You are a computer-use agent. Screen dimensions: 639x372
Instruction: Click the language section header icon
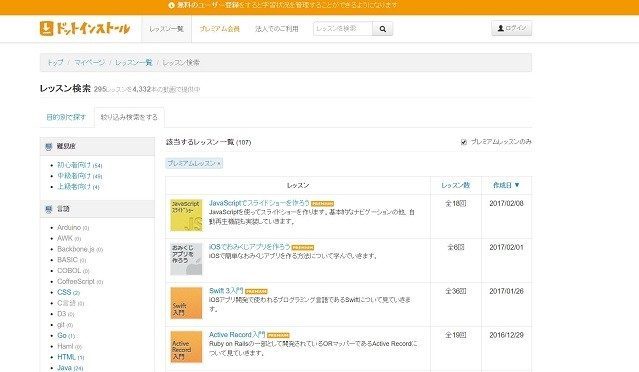point(48,209)
